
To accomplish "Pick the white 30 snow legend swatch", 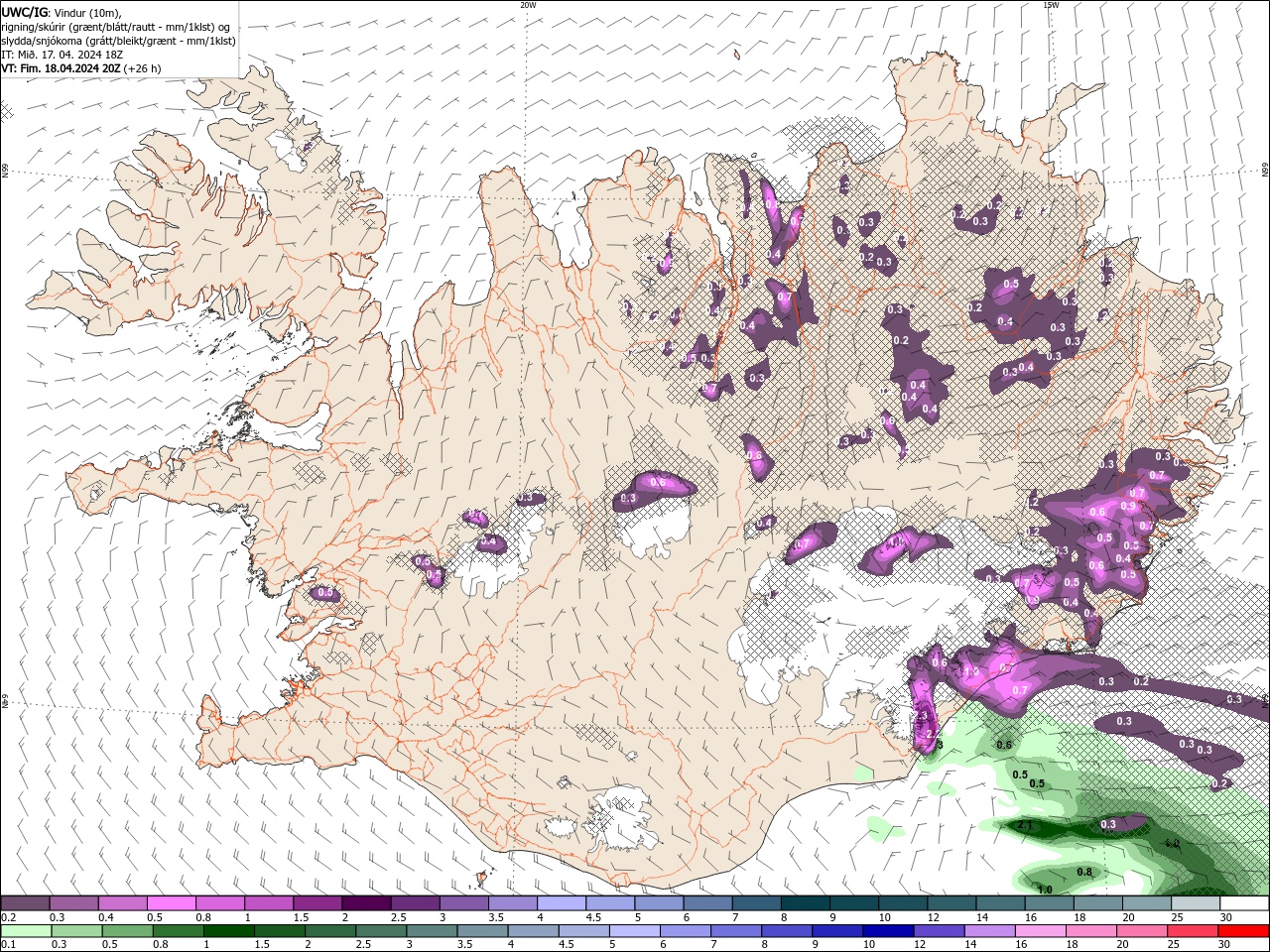I will coord(1244,903).
